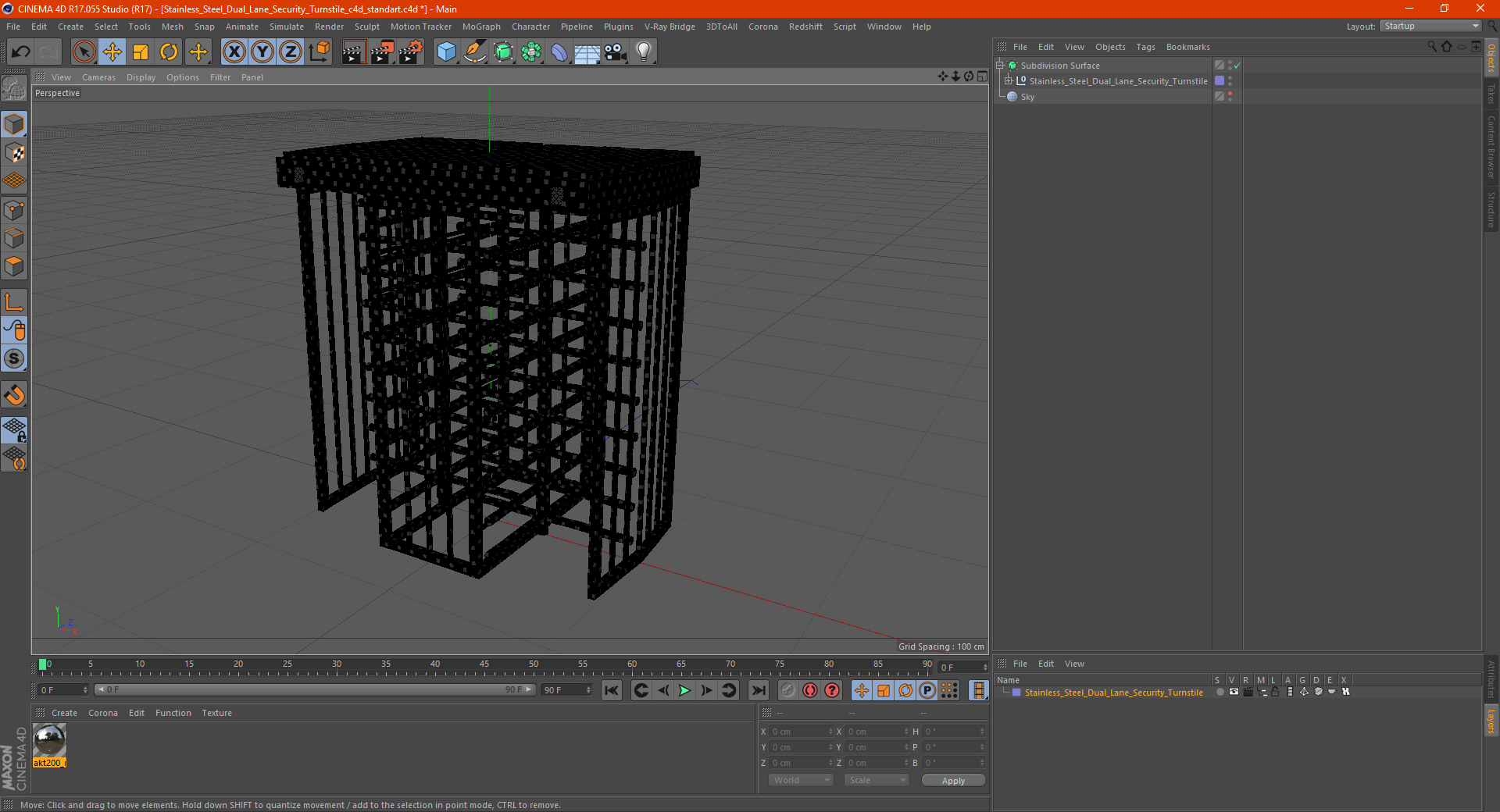
Task: Toggle Z-axis lock
Action: 291,52
